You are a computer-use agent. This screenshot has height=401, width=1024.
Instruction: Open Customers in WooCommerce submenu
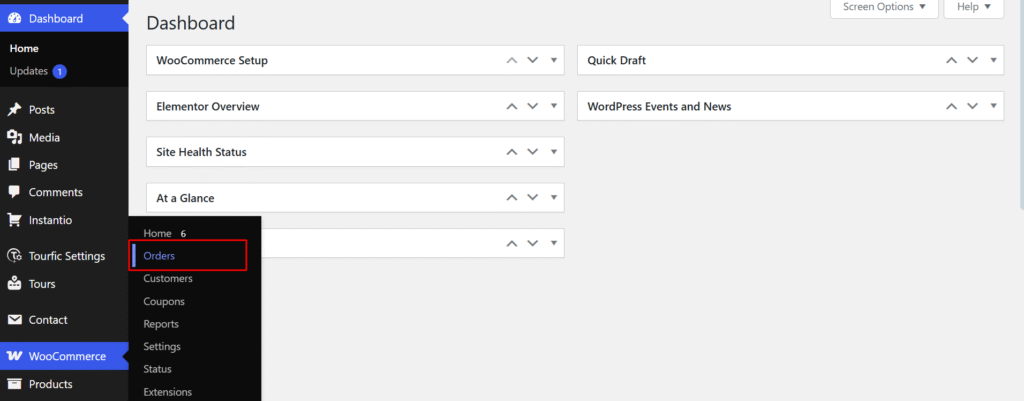(x=168, y=279)
